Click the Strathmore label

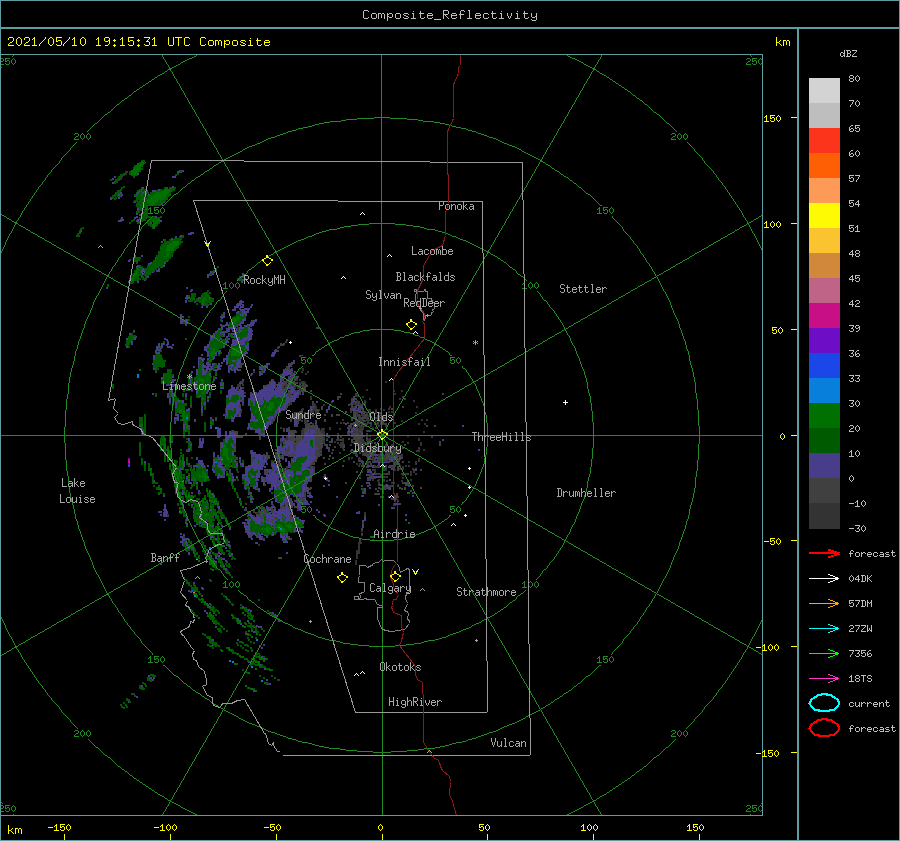pos(486,592)
